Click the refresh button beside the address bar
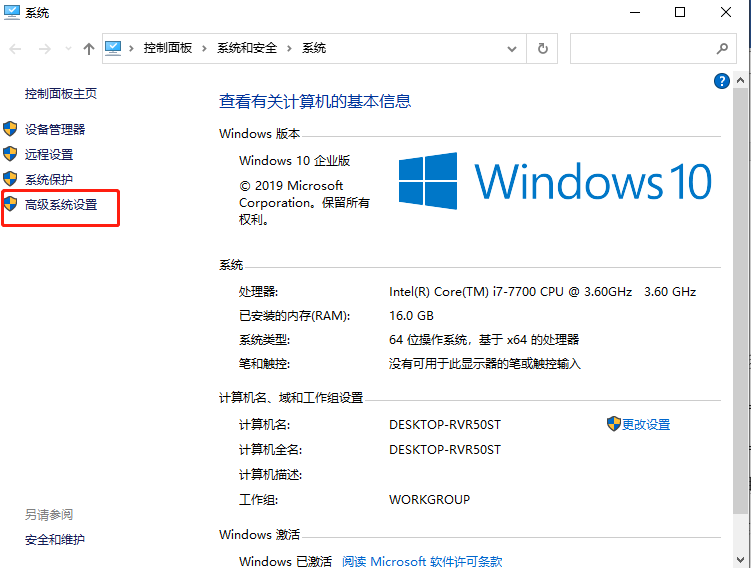The width and height of the screenshot is (751, 568). [543, 48]
